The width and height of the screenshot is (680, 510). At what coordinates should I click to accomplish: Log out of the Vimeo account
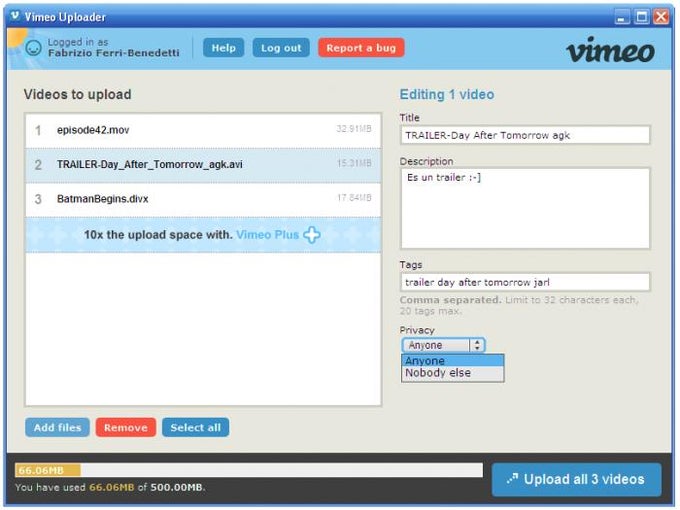pyautogui.click(x=281, y=48)
